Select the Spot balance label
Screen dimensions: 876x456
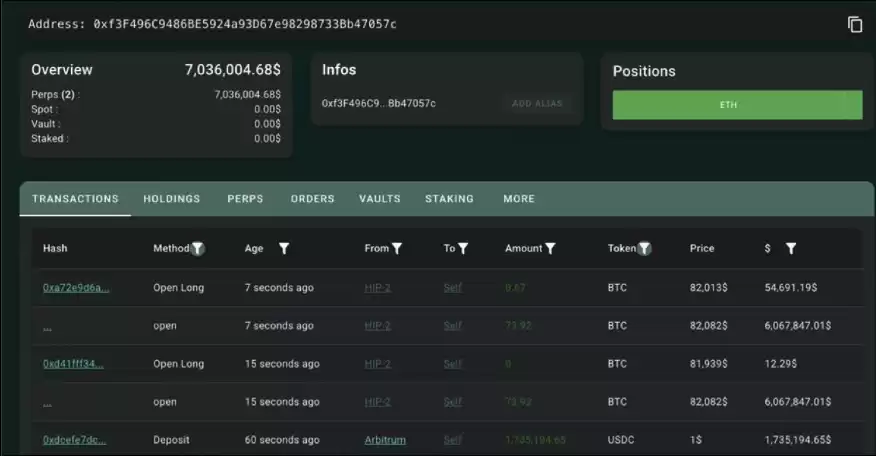tap(44, 110)
